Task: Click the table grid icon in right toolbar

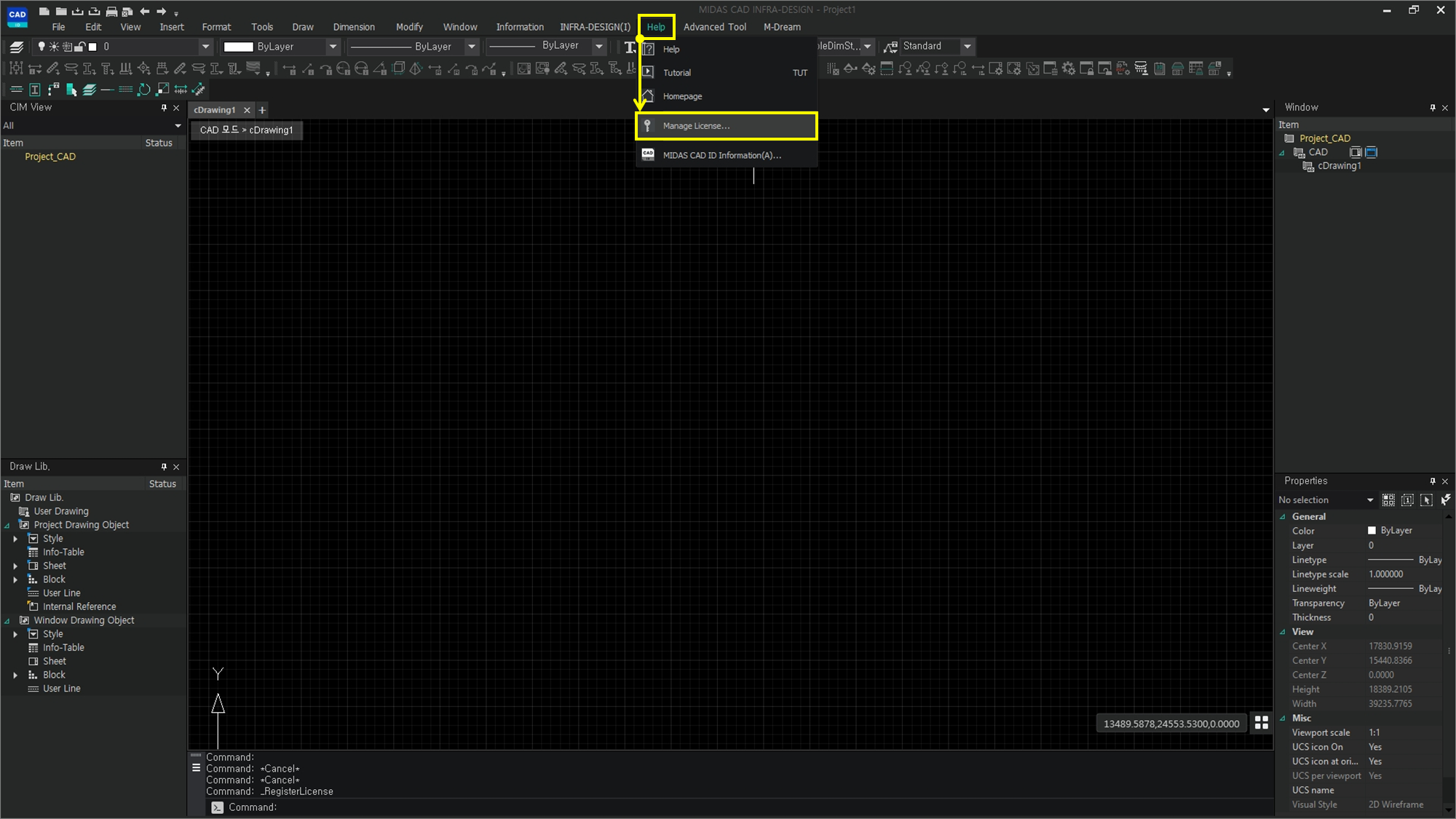Action: [x=1195, y=68]
